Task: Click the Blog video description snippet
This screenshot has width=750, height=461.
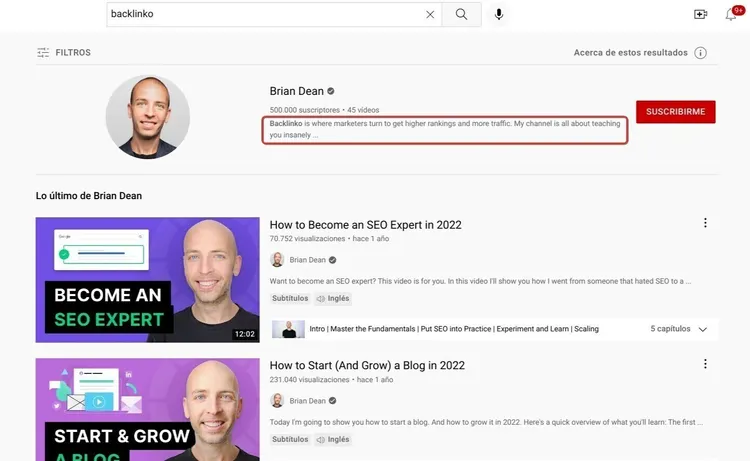Action: [486, 422]
